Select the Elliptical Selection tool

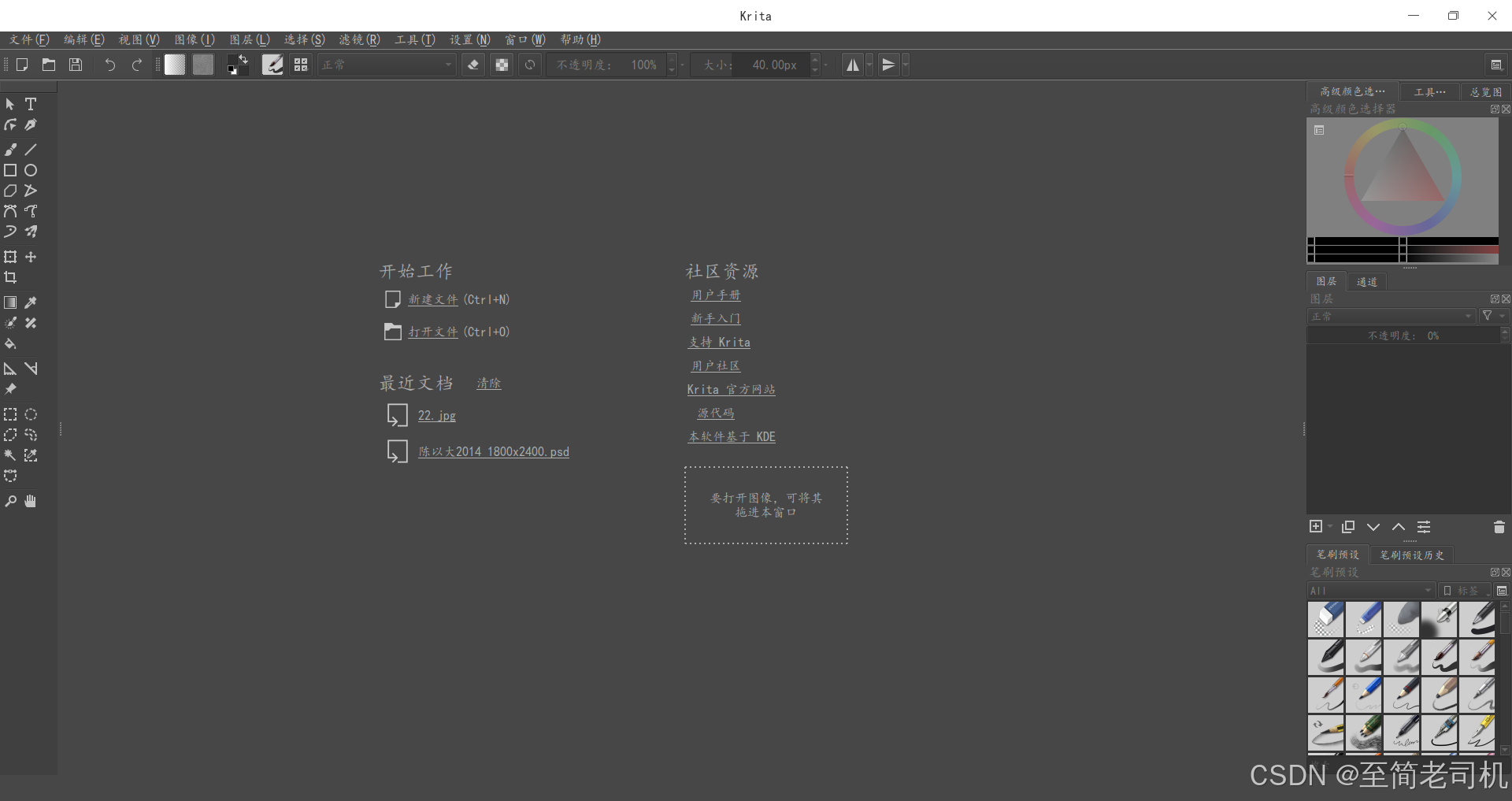tap(31, 414)
